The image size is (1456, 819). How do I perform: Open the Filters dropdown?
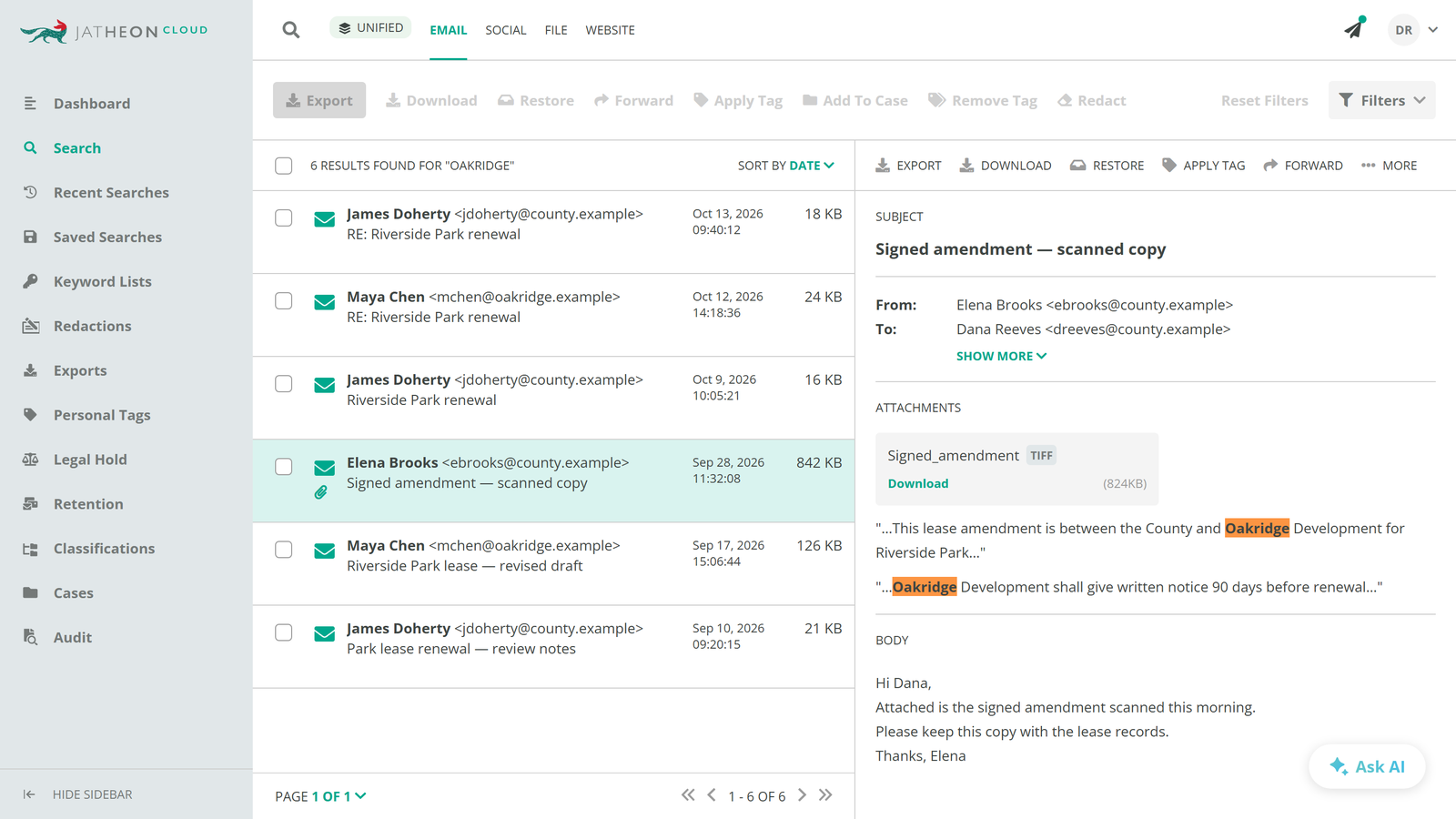click(x=1381, y=100)
